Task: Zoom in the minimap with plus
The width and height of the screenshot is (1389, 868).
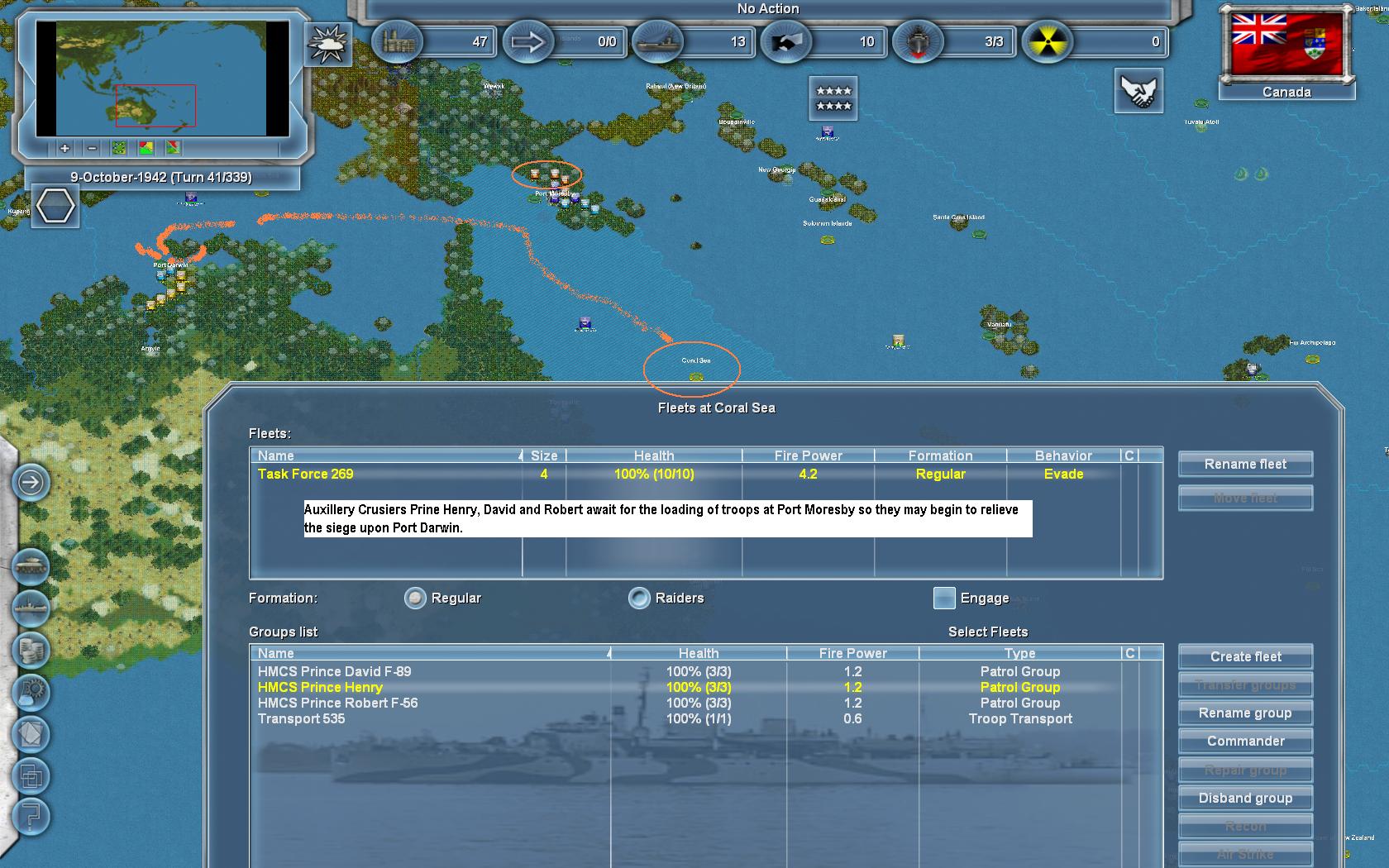Action: coord(64,148)
